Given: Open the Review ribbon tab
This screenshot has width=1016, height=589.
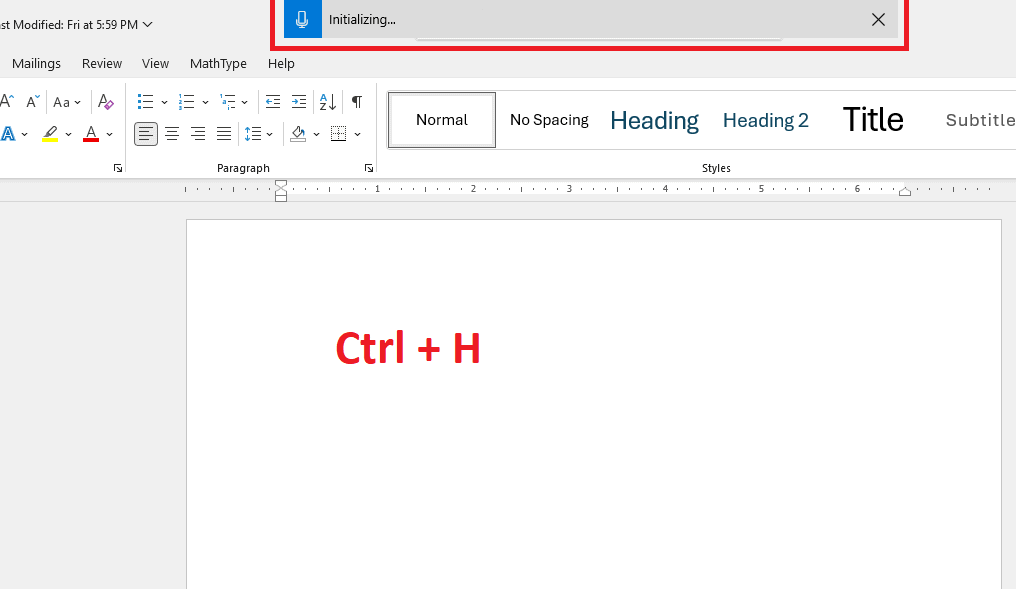Looking at the screenshot, I should [x=102, y=64].
